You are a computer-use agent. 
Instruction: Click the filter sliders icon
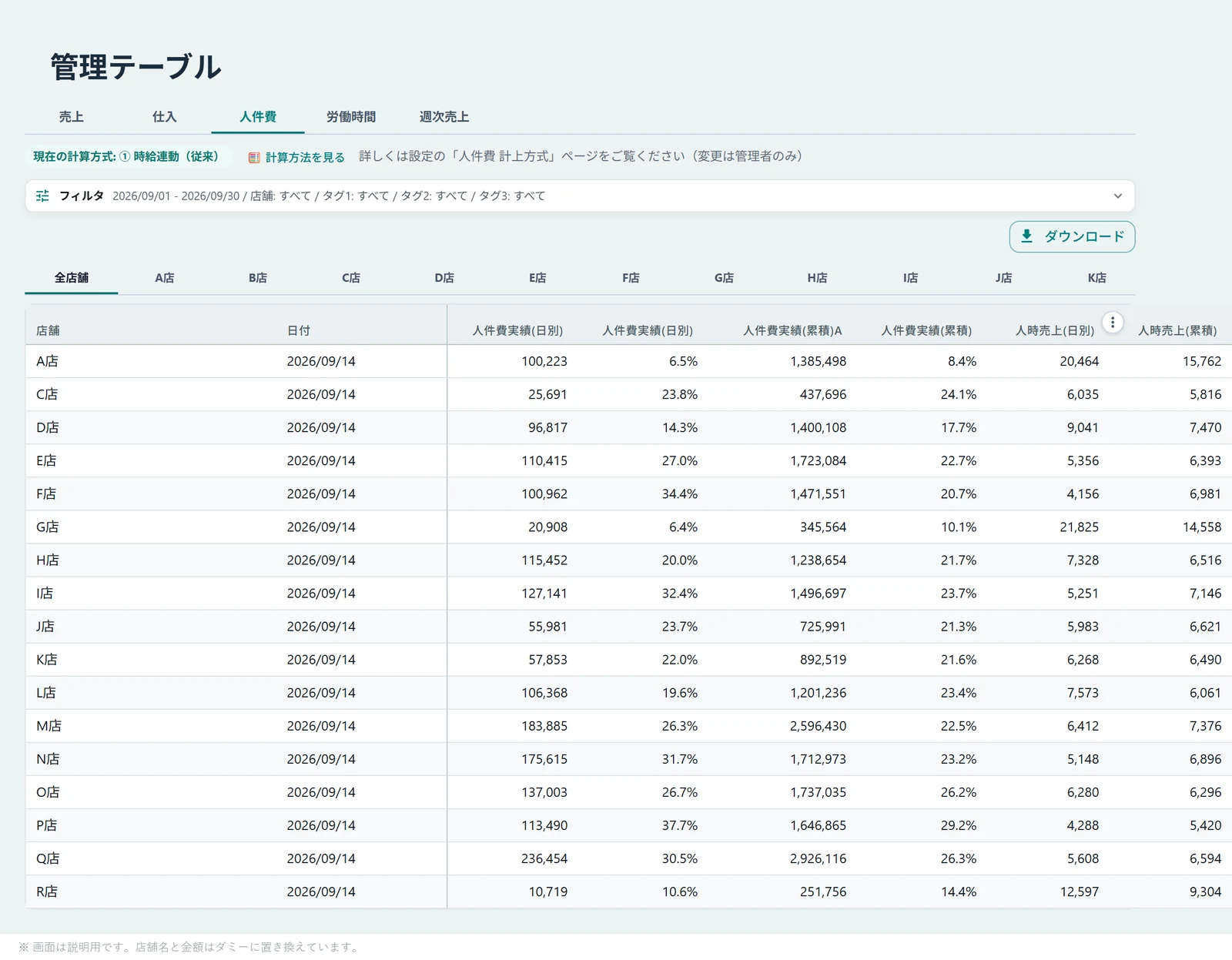point(42,196)
